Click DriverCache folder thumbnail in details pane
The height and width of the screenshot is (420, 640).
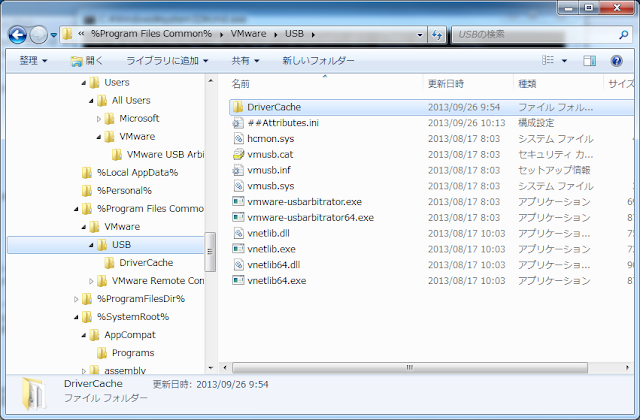[34, 394]
